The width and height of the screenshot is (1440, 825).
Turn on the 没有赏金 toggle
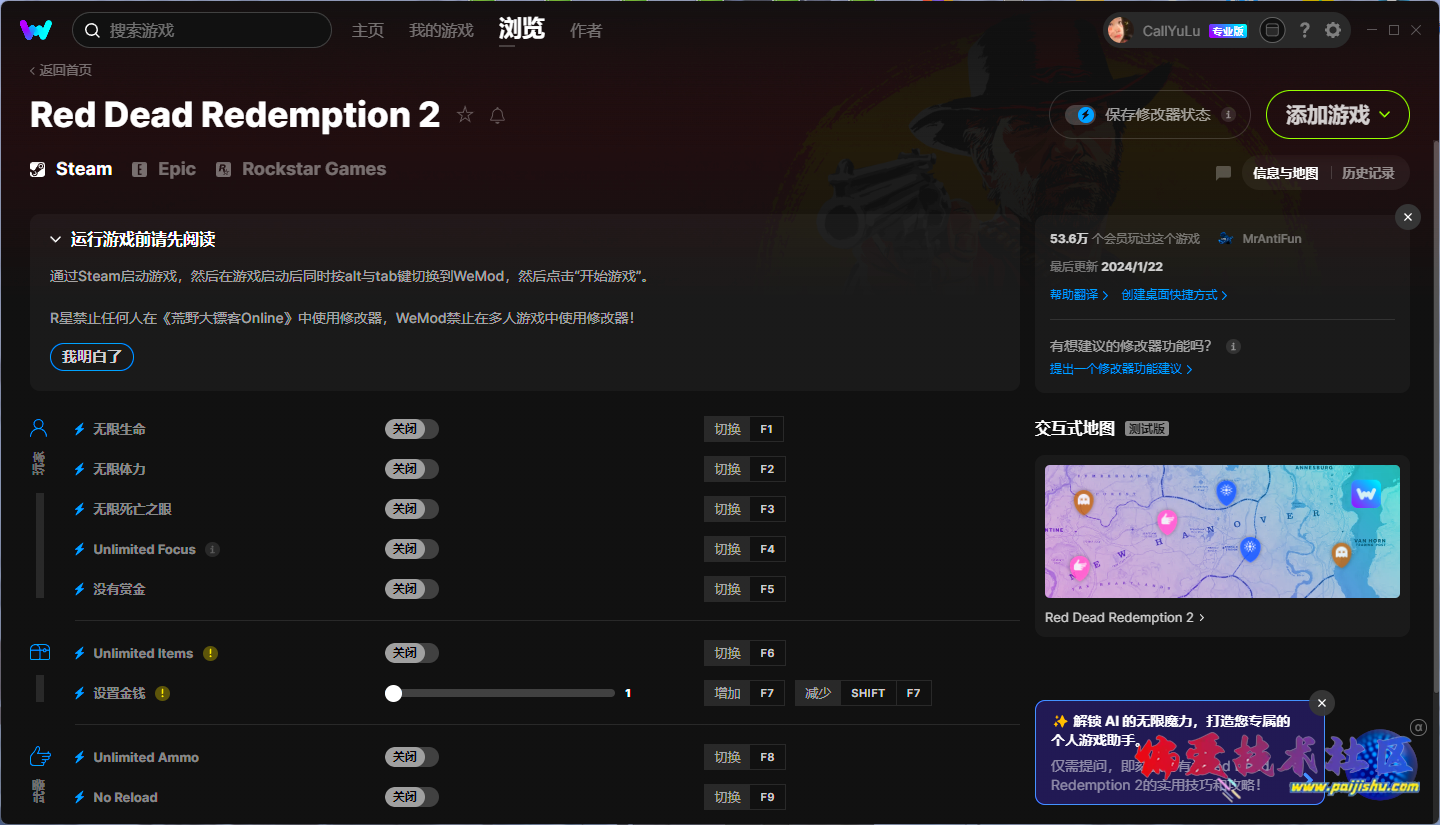[x=412, y=589]
